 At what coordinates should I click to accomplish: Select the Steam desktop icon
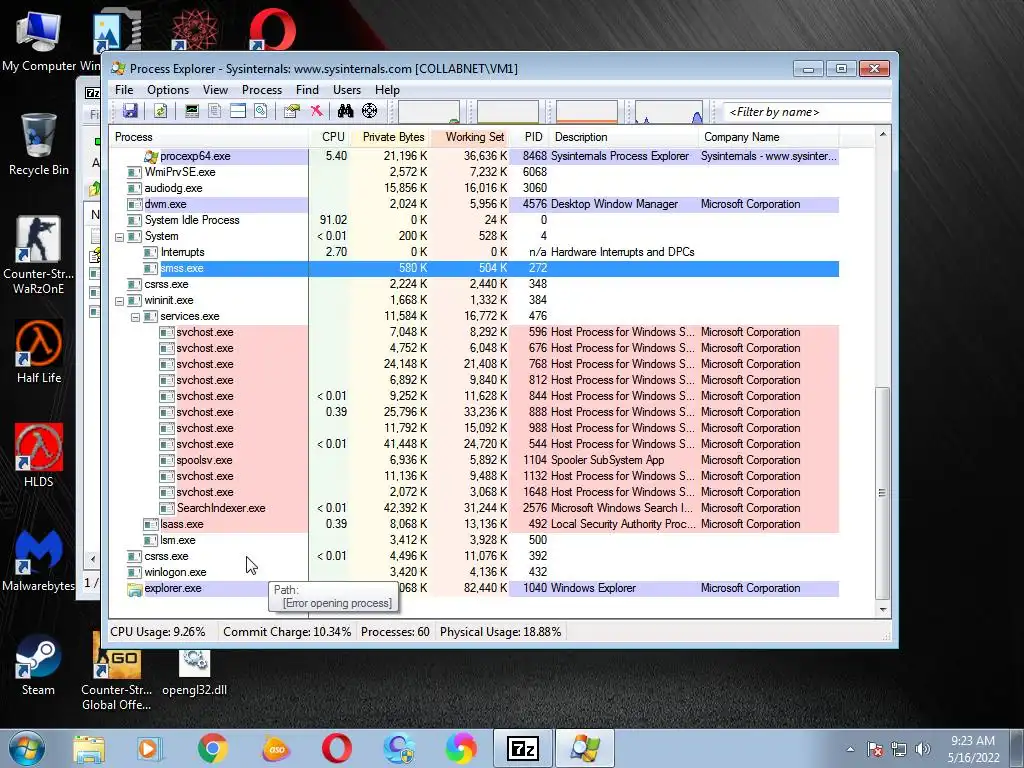point(39,664)
